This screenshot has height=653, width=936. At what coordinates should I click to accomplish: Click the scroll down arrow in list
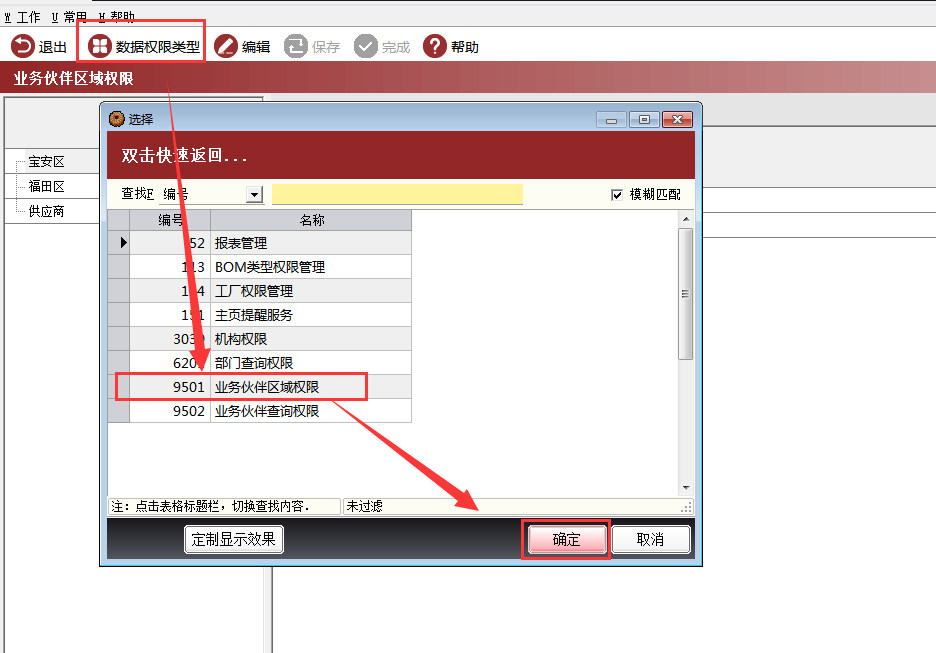pos(686,488)
